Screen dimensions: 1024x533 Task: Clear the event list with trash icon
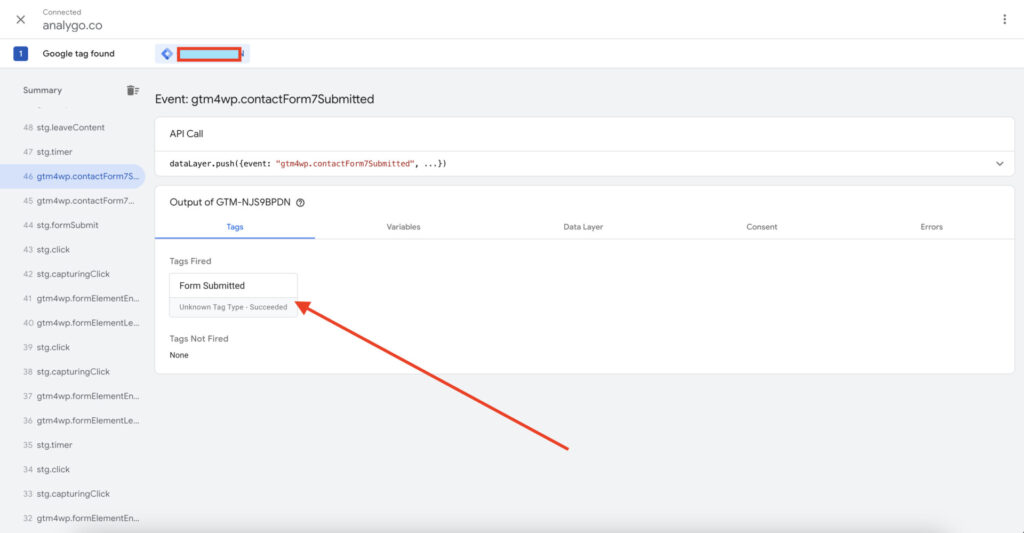click(132, 90)
